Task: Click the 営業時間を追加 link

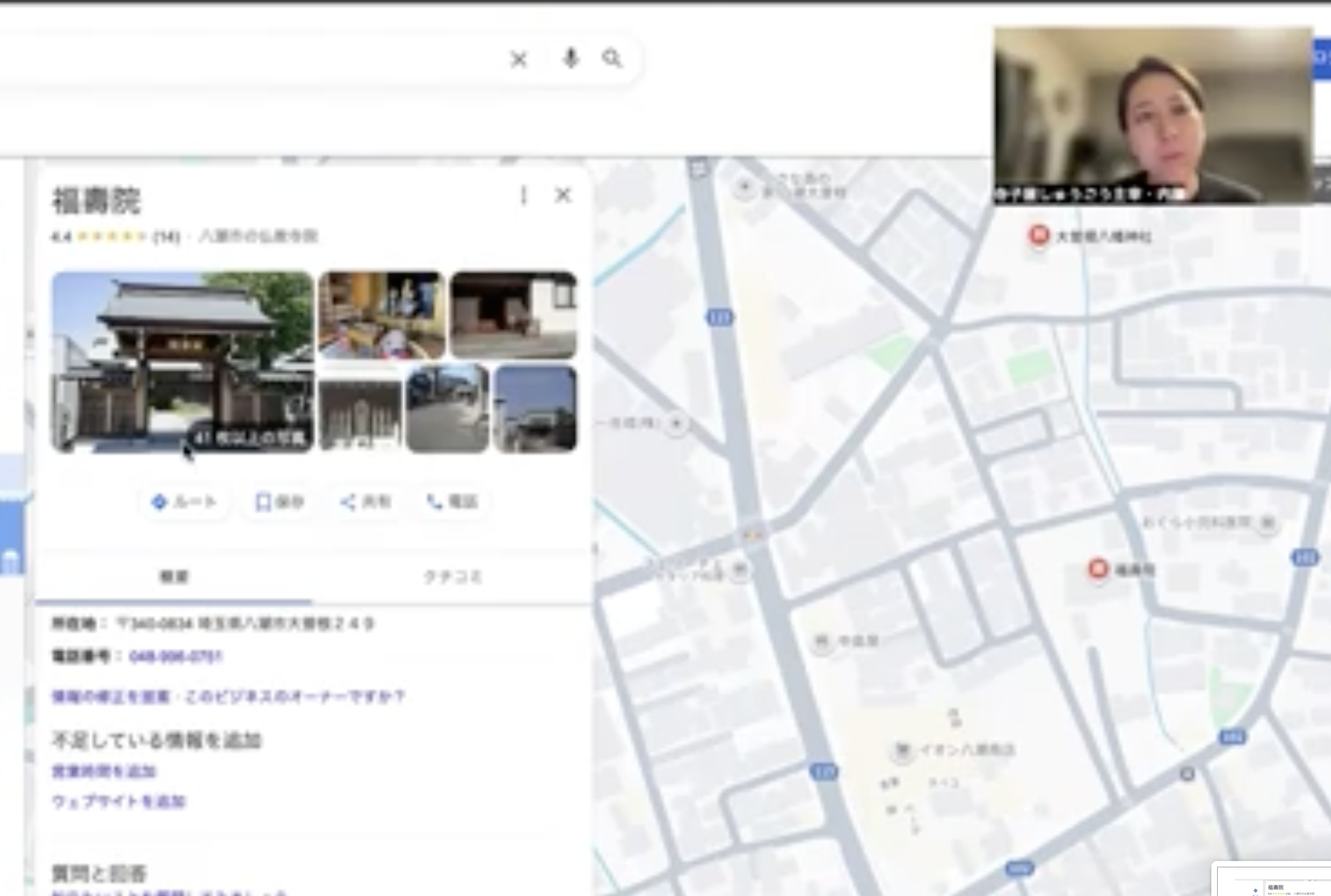Action: pos(105,771)
